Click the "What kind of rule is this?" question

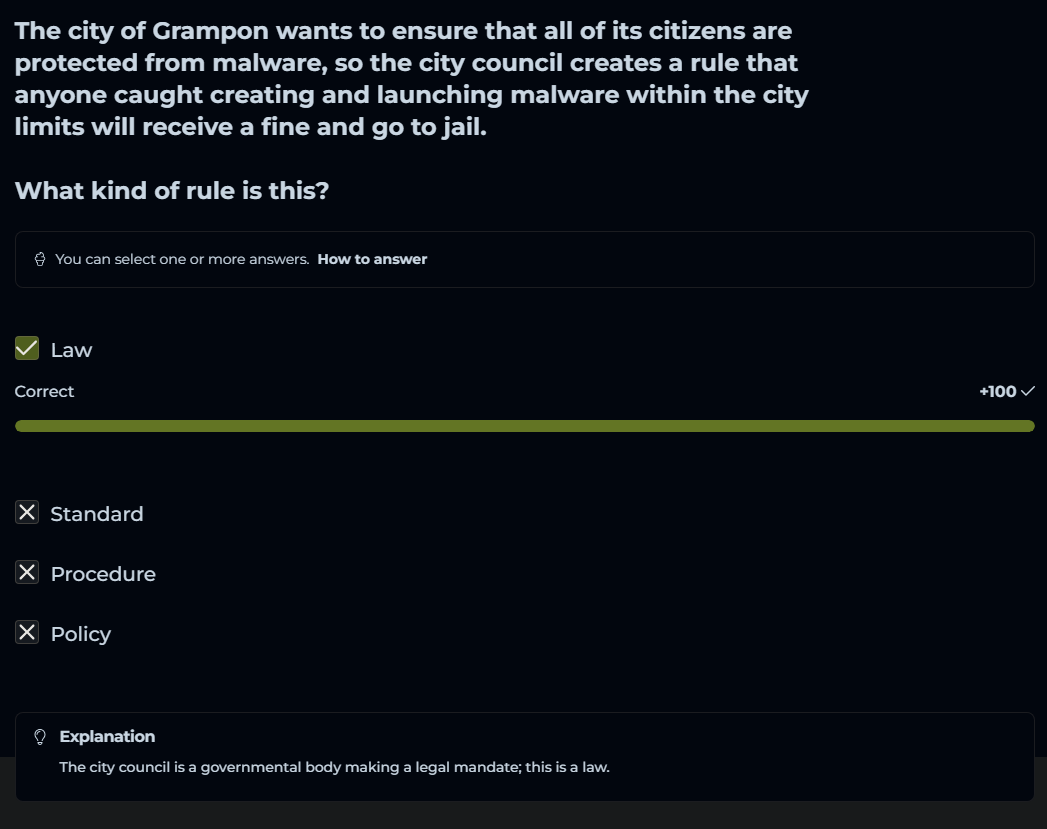pos(172,190)
